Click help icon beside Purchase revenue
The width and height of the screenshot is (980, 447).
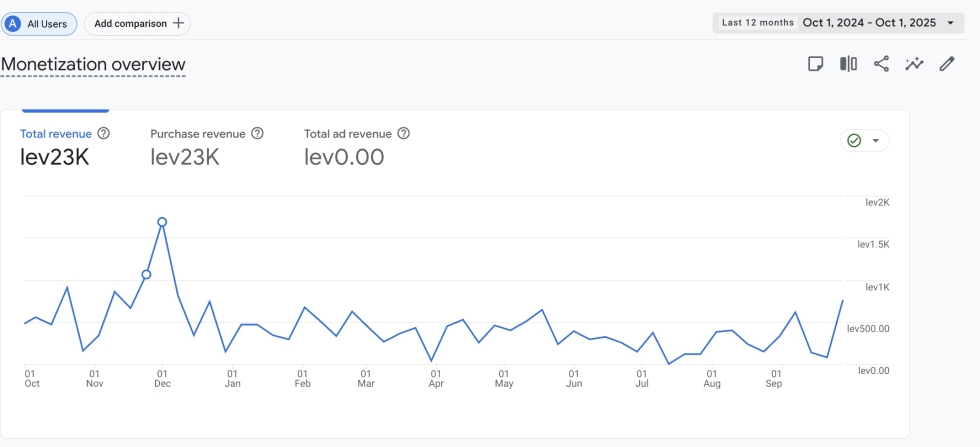257,134
